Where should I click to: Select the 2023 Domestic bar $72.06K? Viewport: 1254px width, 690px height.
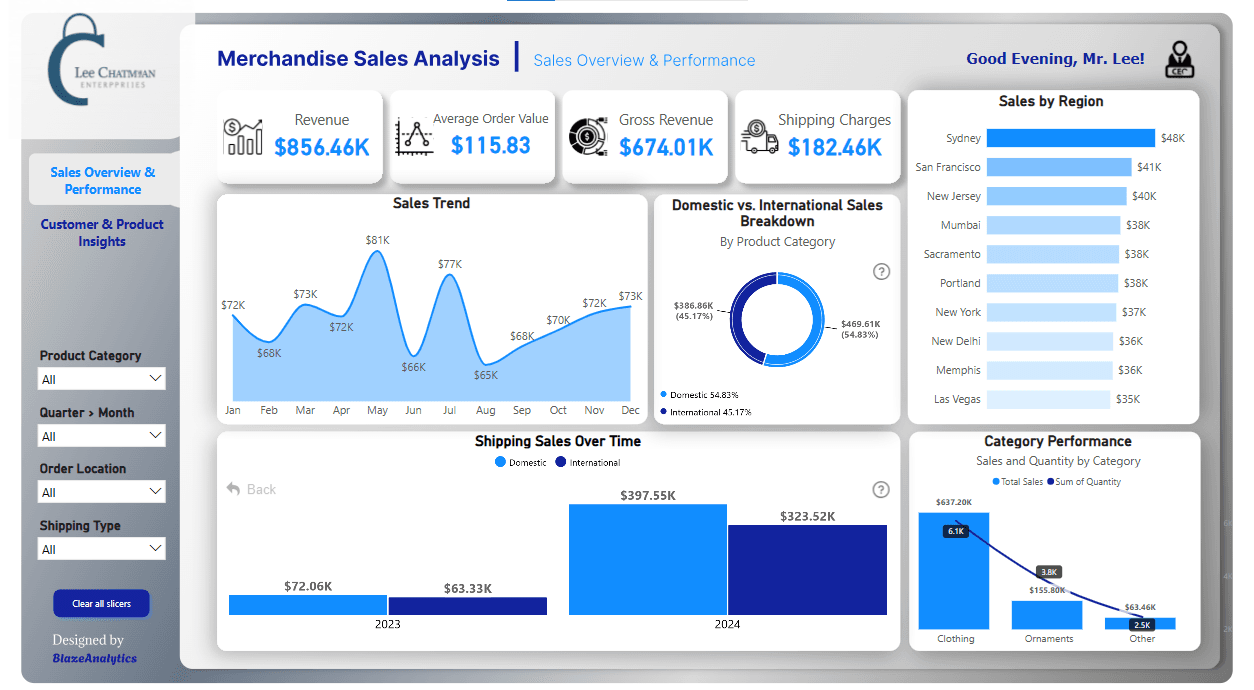coord(308,605)
